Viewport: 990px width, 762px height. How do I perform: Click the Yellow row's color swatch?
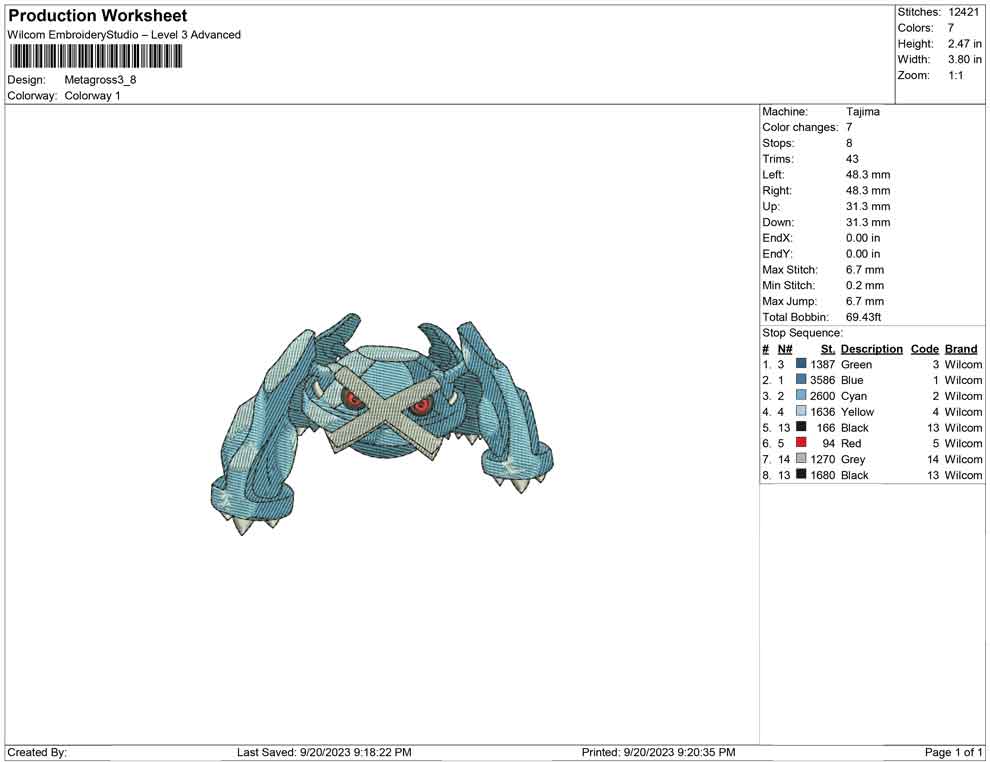pyautogui.click(x=801, y=411)
